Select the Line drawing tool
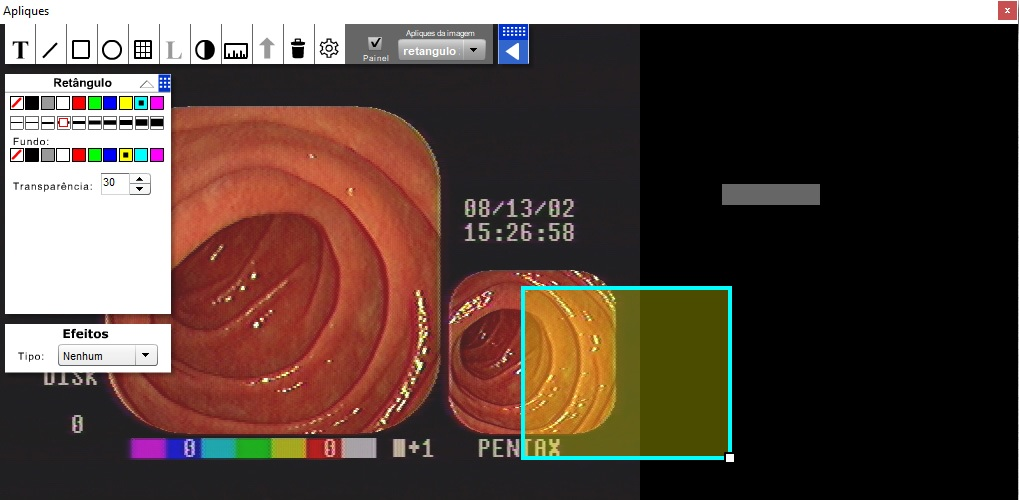The image size is (1019, 500). click(50, 49)
